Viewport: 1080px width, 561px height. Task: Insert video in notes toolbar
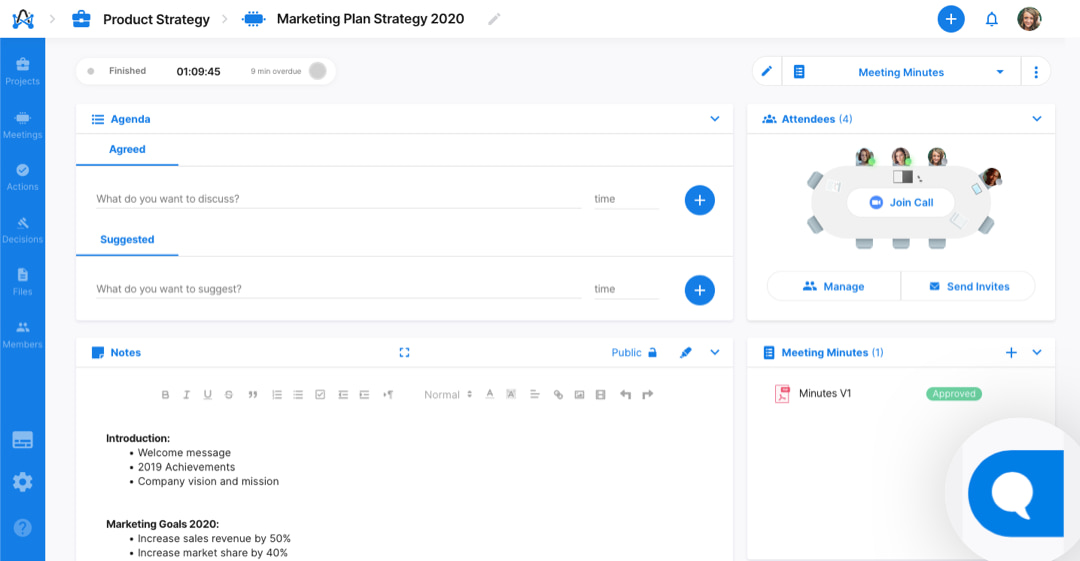click(x=601, y=394)
